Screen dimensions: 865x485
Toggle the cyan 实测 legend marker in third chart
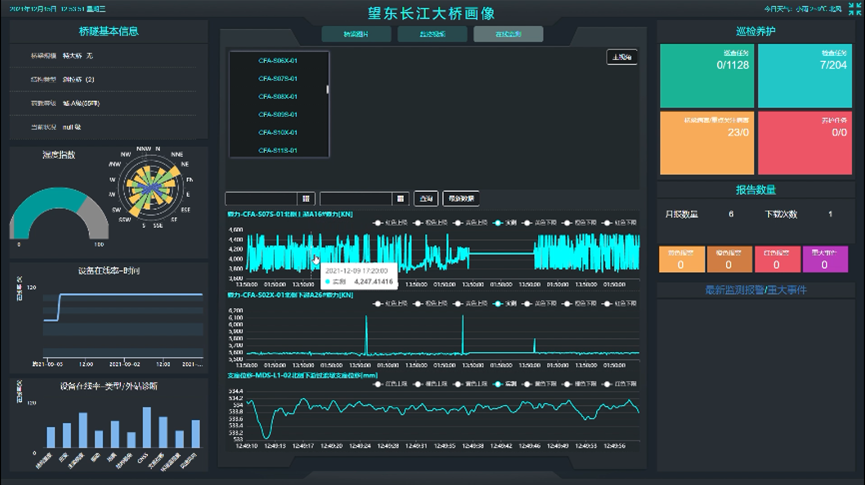point(497,383)
